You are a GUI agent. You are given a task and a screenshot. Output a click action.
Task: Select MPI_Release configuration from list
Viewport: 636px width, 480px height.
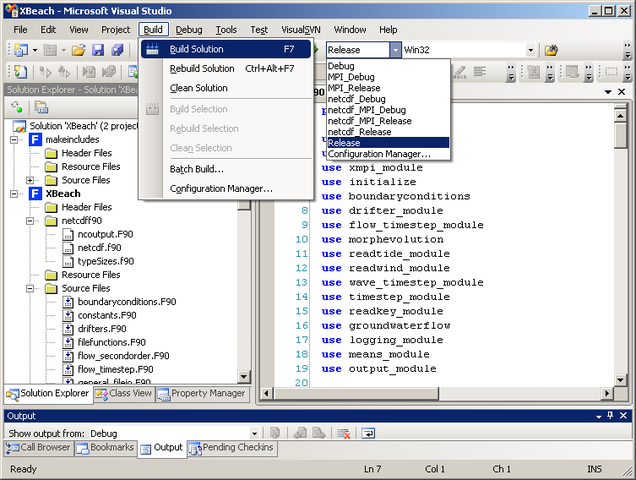click(x=388, y=88)
